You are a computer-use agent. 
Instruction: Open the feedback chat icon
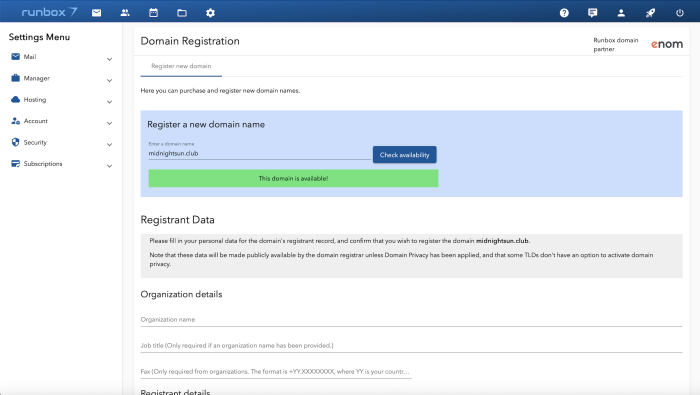[x=593, y=13]
